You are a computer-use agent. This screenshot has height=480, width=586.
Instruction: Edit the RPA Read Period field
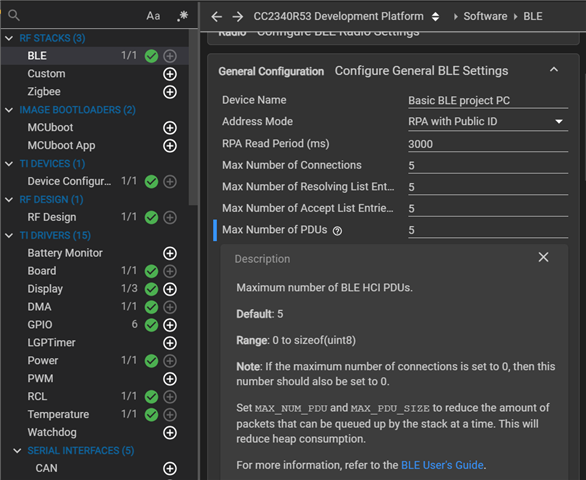click(x=488, y=144)
